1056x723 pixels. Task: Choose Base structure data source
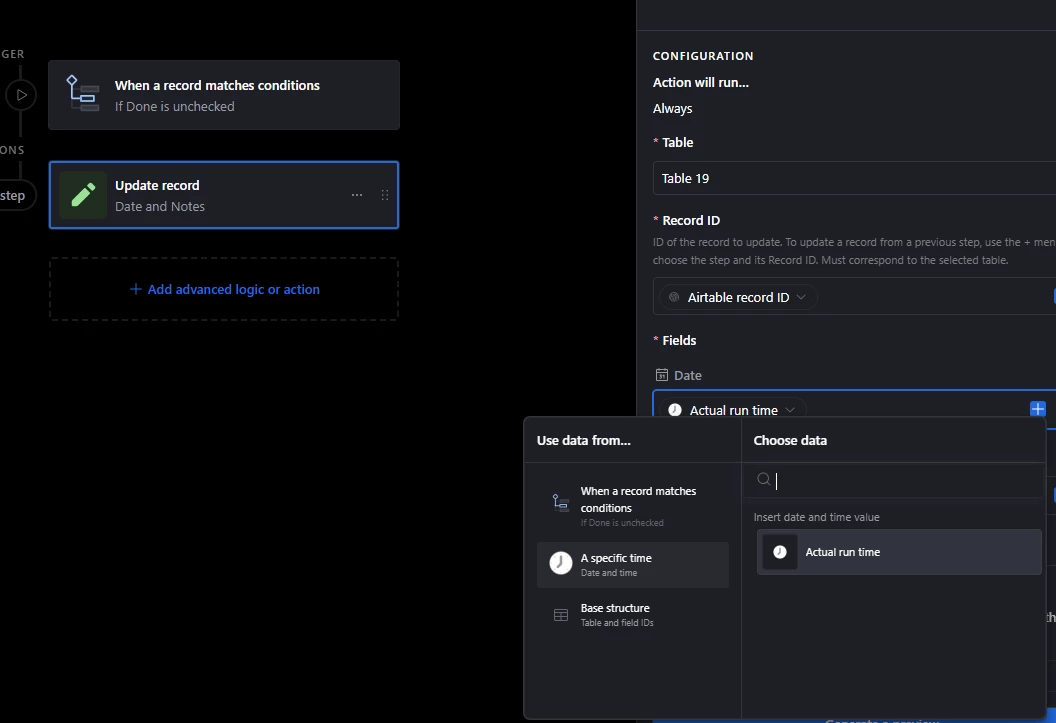(632, 615)
